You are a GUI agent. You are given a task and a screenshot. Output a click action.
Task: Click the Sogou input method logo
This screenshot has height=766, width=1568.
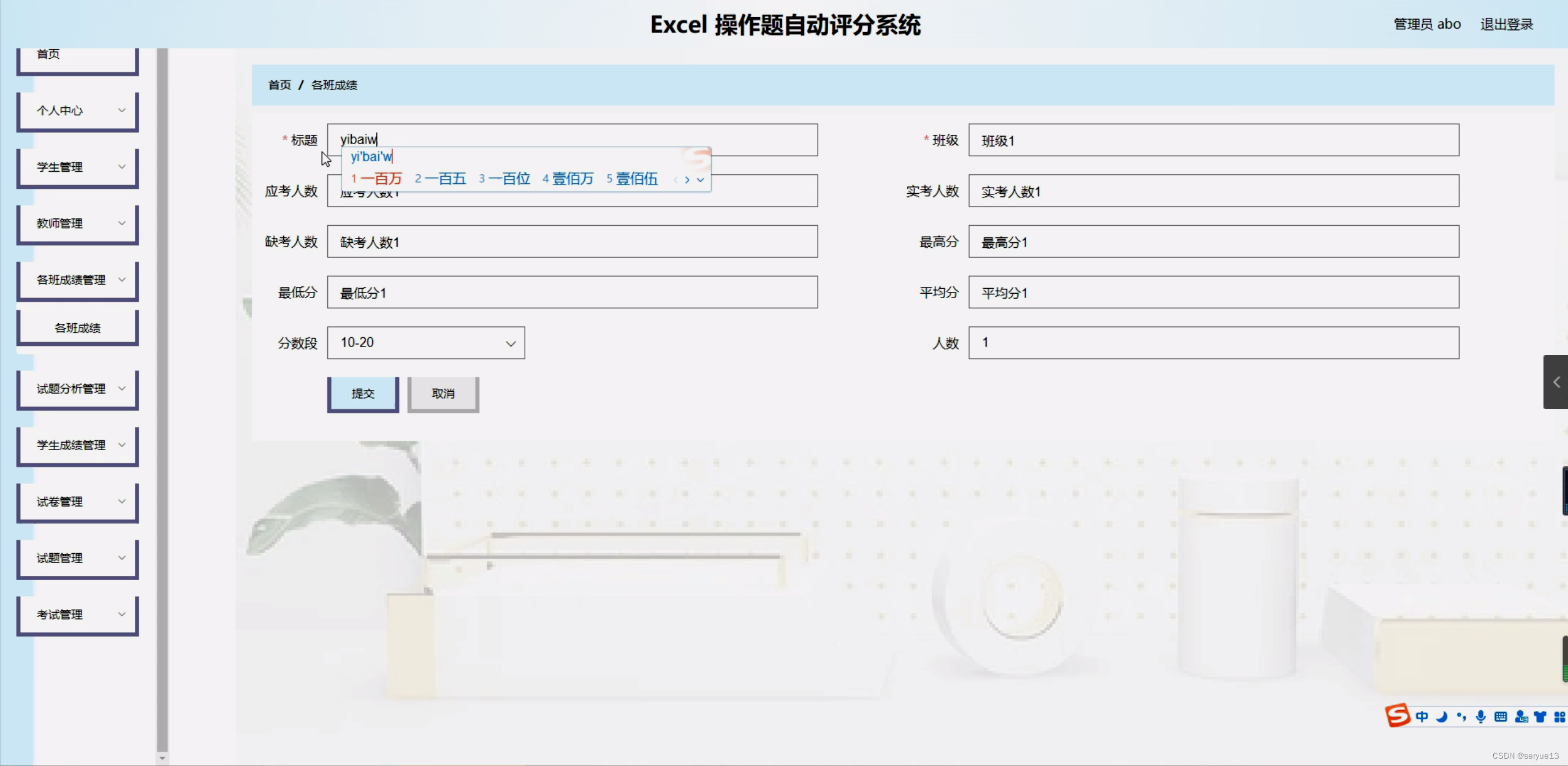pos(1398,716)
